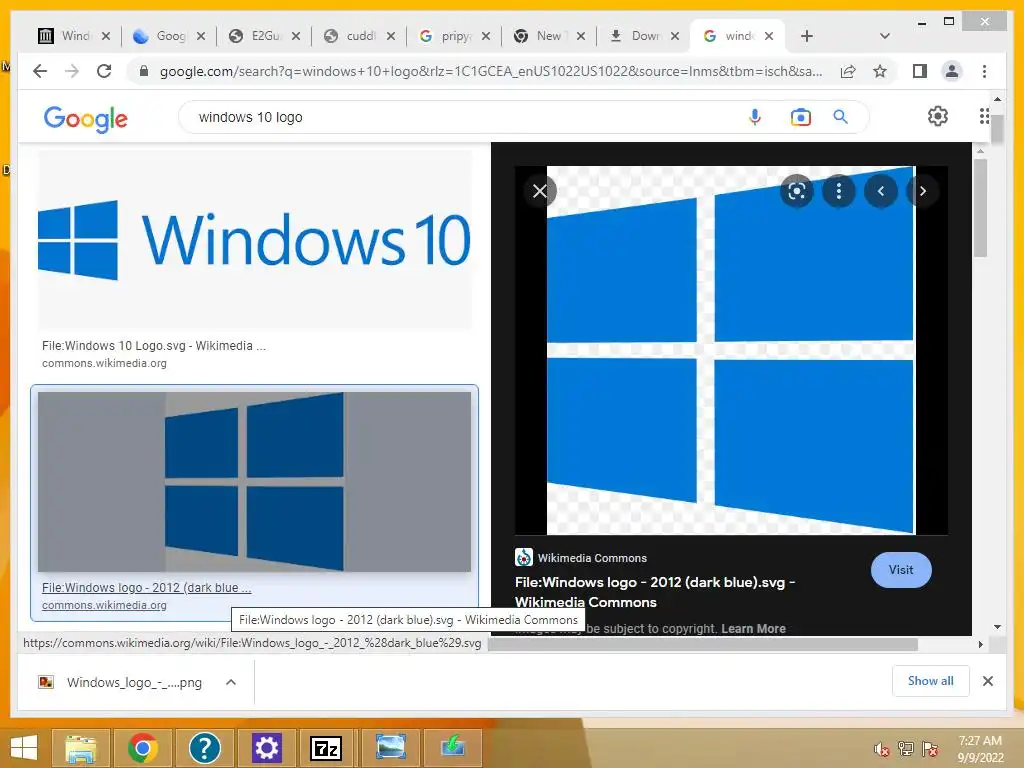Click the page vertical scrollbar thumb
Viewport: 1024px width, 768px height.
point(997,127)
